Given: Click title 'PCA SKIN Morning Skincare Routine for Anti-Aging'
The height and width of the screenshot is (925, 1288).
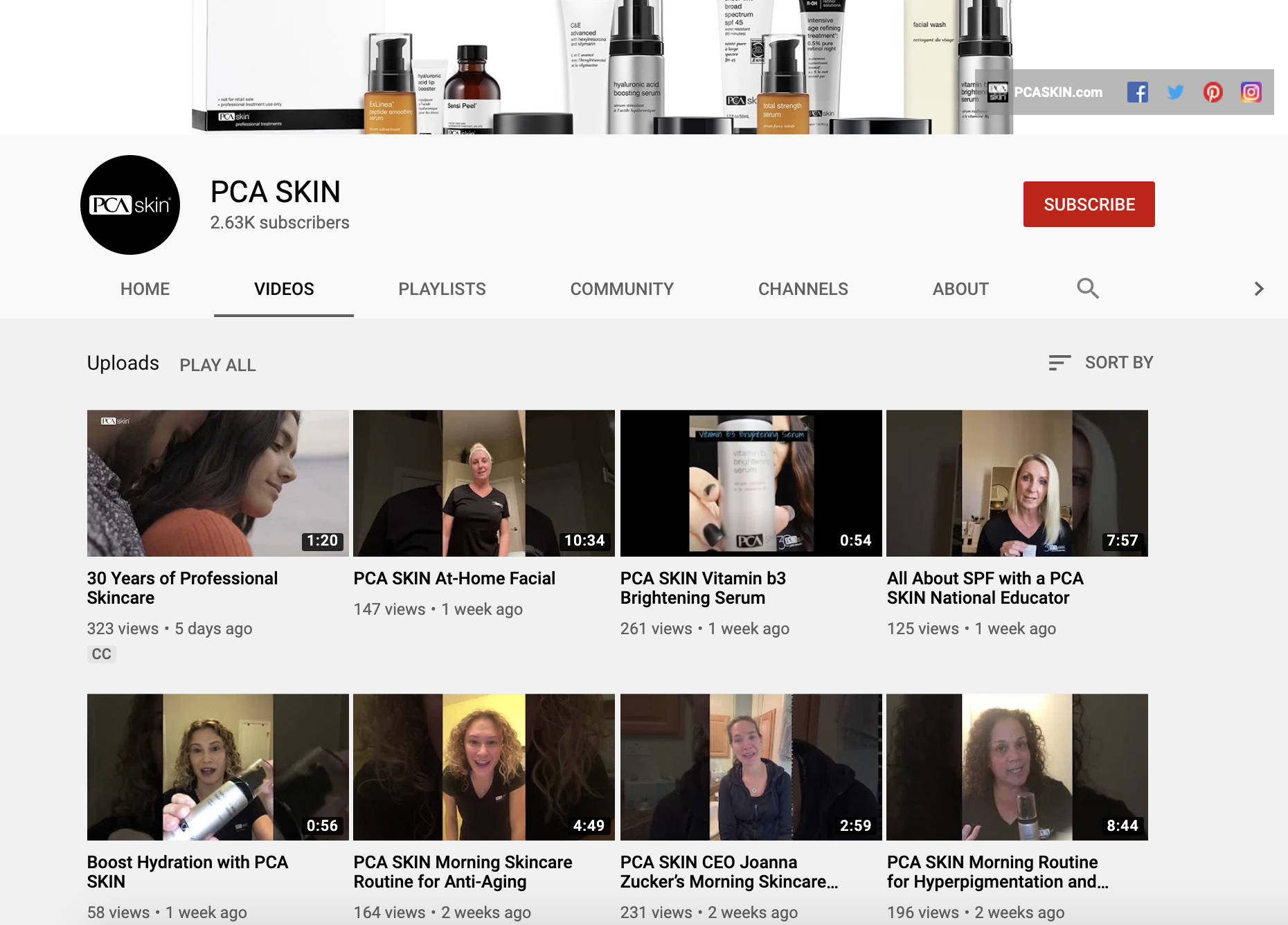Looking at the screenshot, I should coord(463,872).
